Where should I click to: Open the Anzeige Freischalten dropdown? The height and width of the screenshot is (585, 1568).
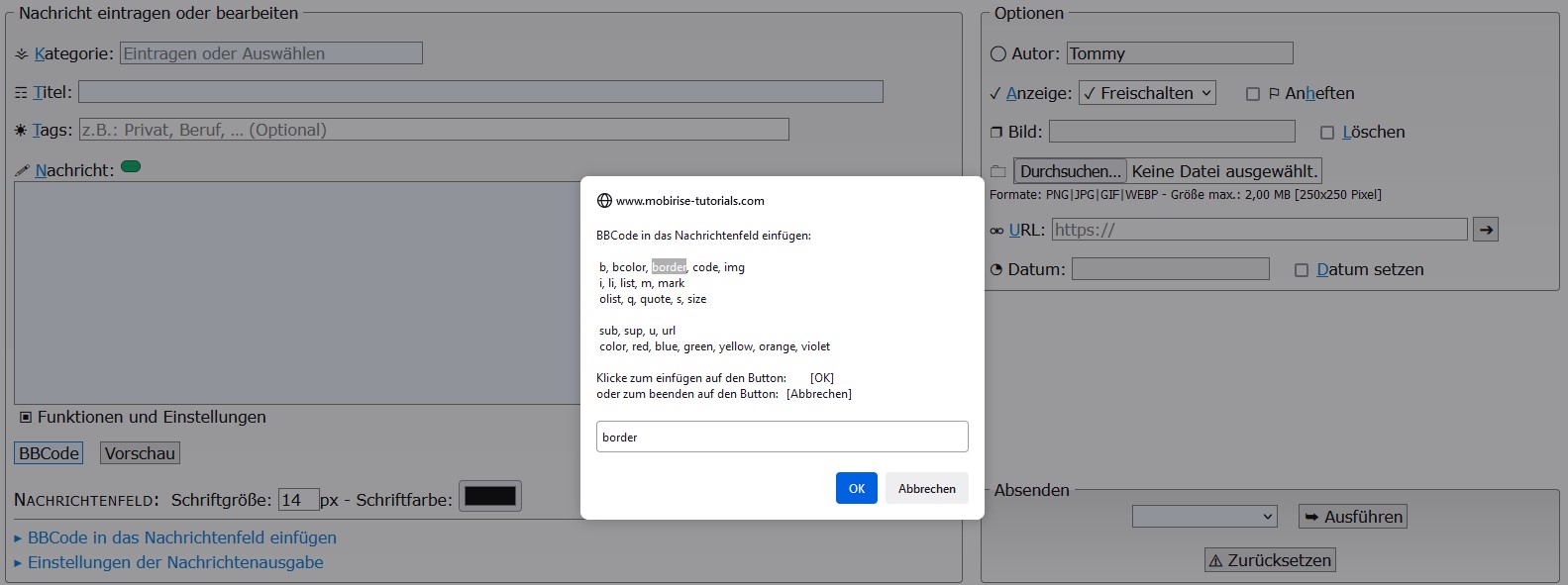pos(1147,93)
